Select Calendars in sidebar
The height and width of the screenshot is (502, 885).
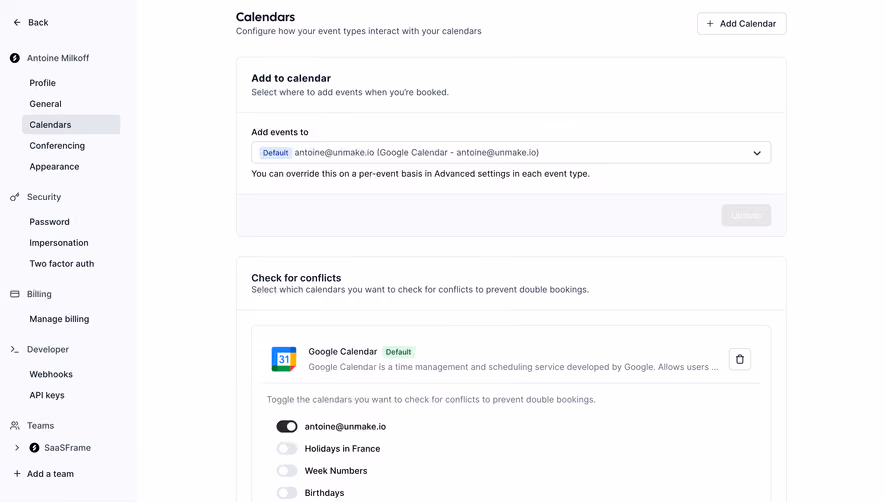pos(71,125)
